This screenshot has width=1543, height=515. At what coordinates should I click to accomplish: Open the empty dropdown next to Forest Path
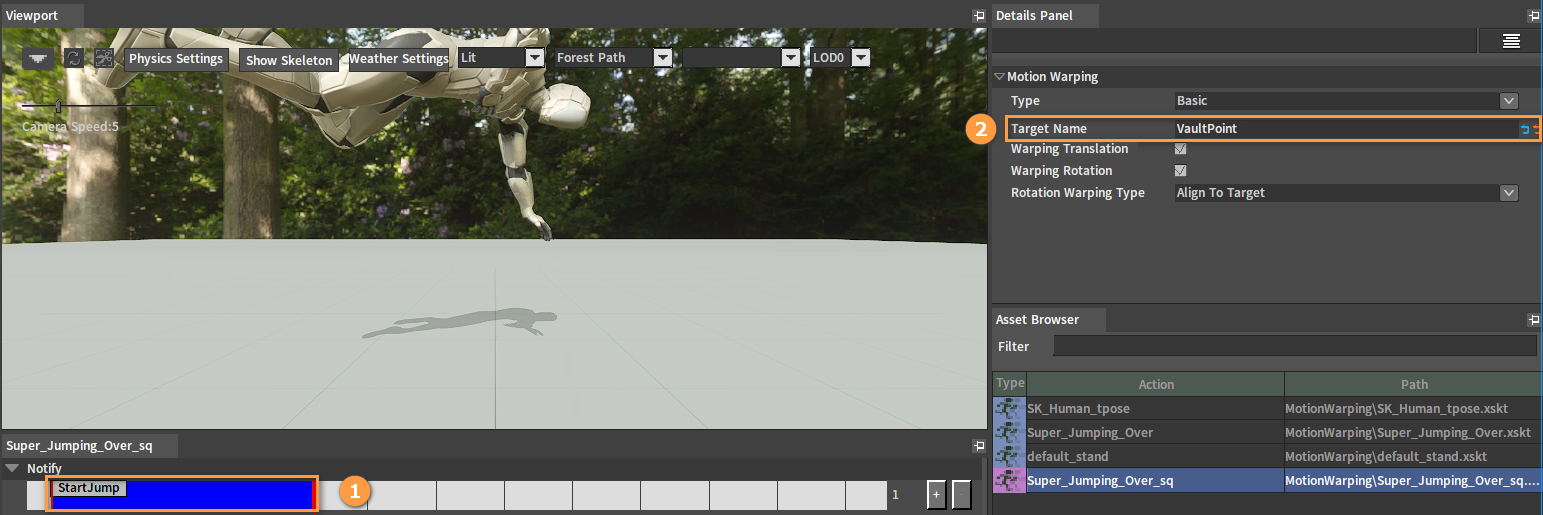coord(741,58)
